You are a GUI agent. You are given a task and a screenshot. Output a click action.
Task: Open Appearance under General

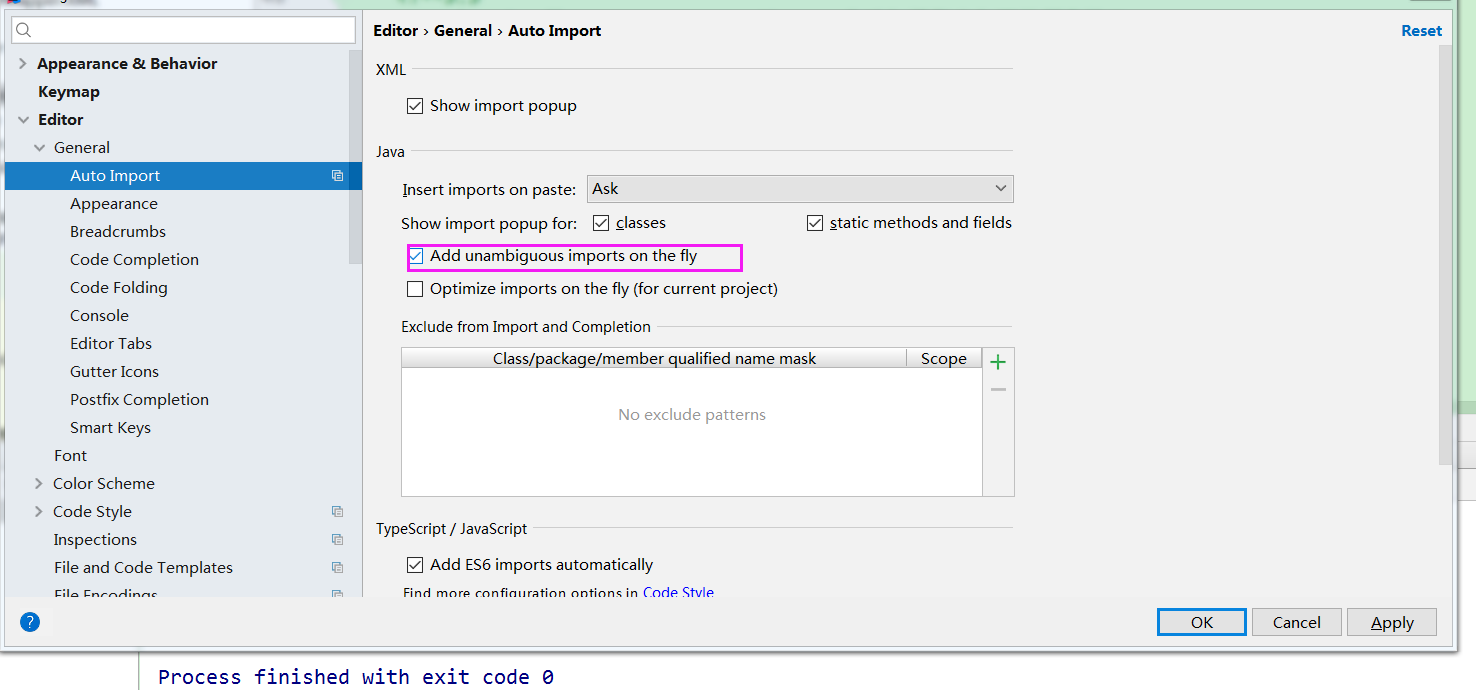(114, 204)
